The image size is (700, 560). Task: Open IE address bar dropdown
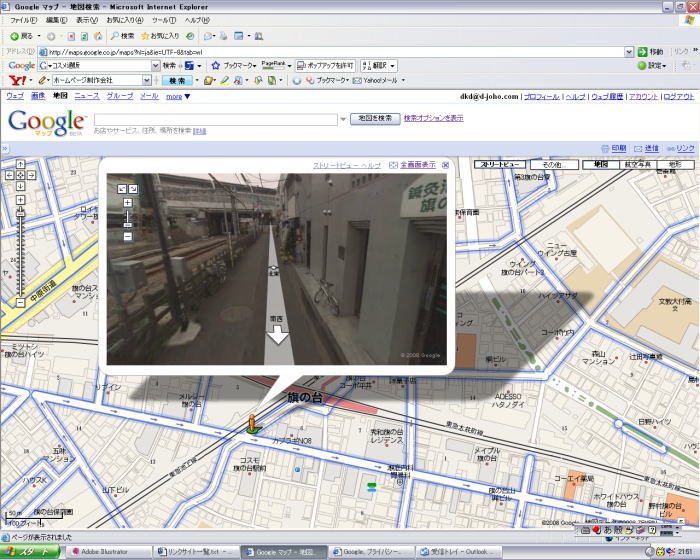pos(629,52)
